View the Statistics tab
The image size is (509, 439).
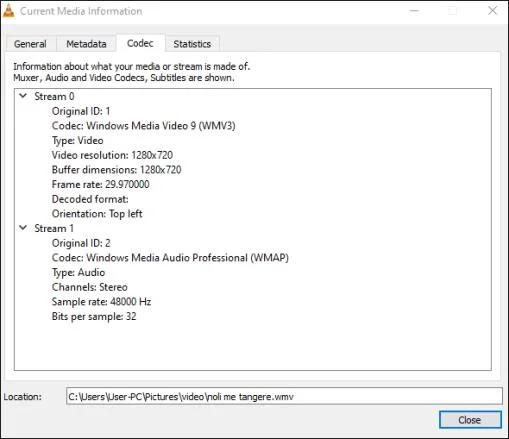tap(192, 44)
